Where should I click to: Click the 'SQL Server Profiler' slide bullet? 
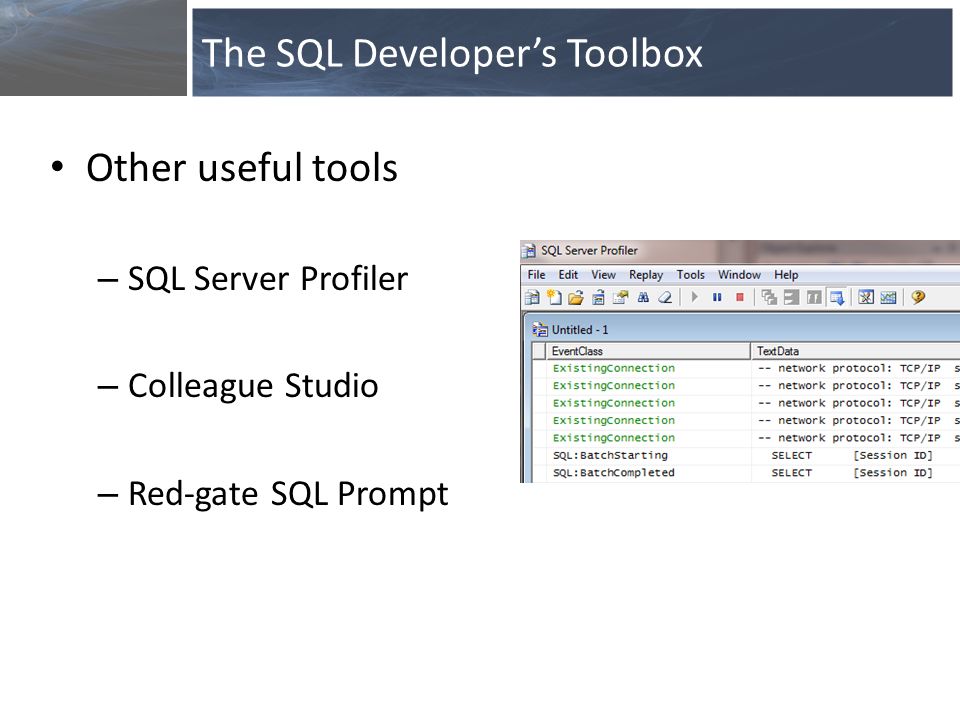[268, 279]
